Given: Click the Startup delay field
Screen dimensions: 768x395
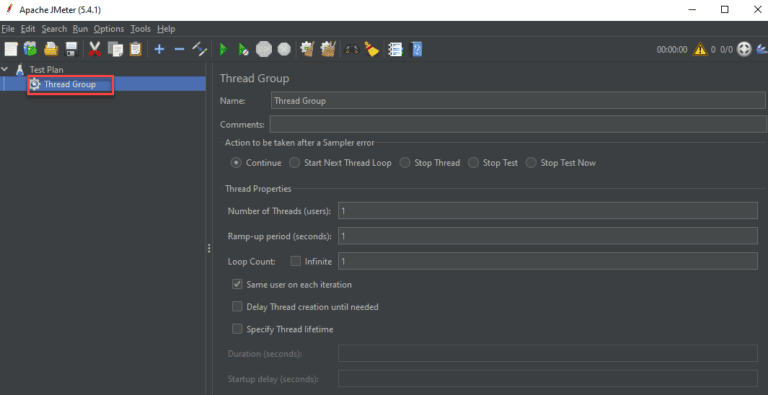Looking at the screenshot, I should 548,379.
